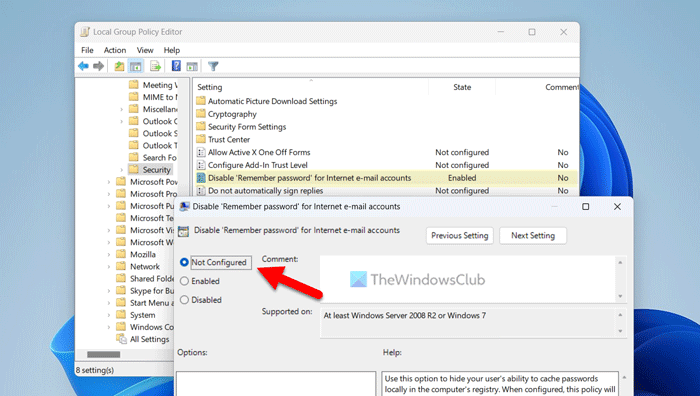The image size is (700, 396).
Task: Click the Supported on scroll down arrow
Action: point(620,331)
